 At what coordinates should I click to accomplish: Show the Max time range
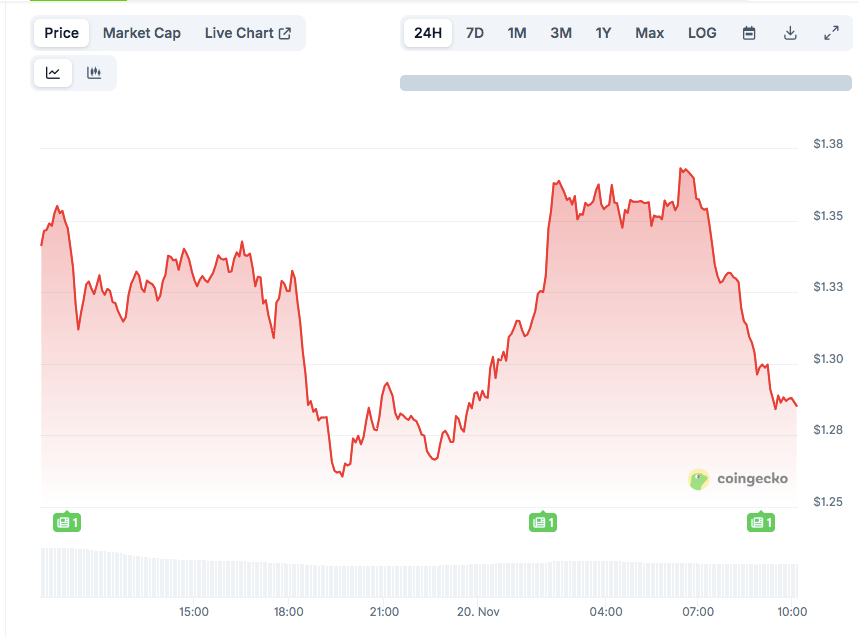[x=649, y=33]
